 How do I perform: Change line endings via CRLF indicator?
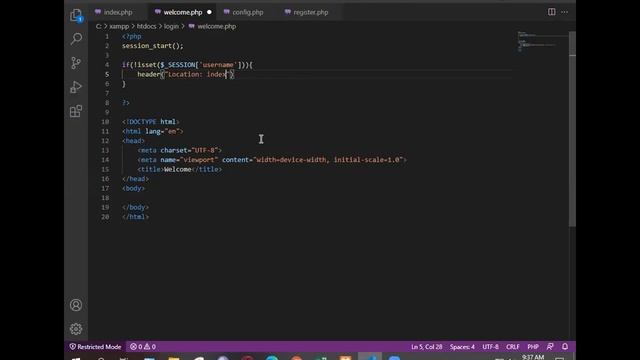click(x=513, y=347)
